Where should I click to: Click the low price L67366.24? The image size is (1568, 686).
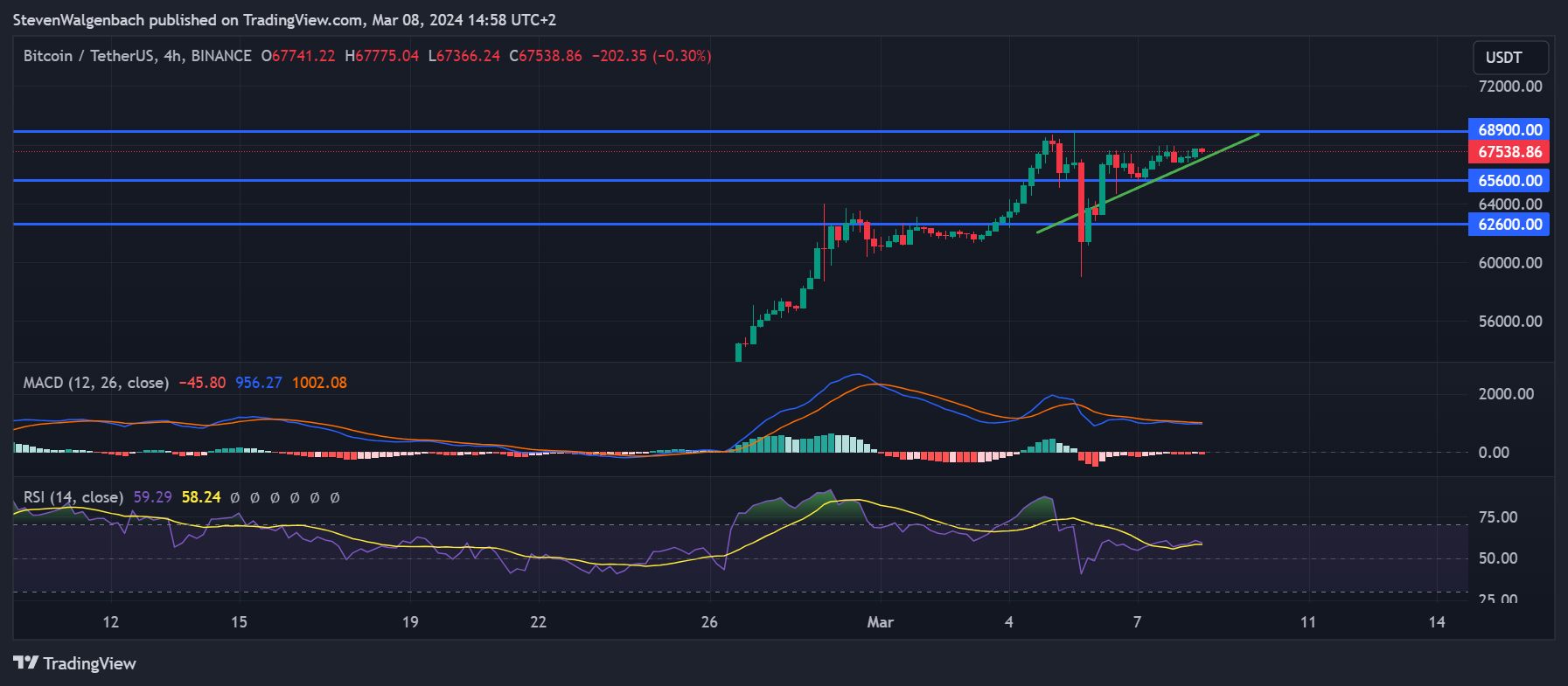point(464,56)
